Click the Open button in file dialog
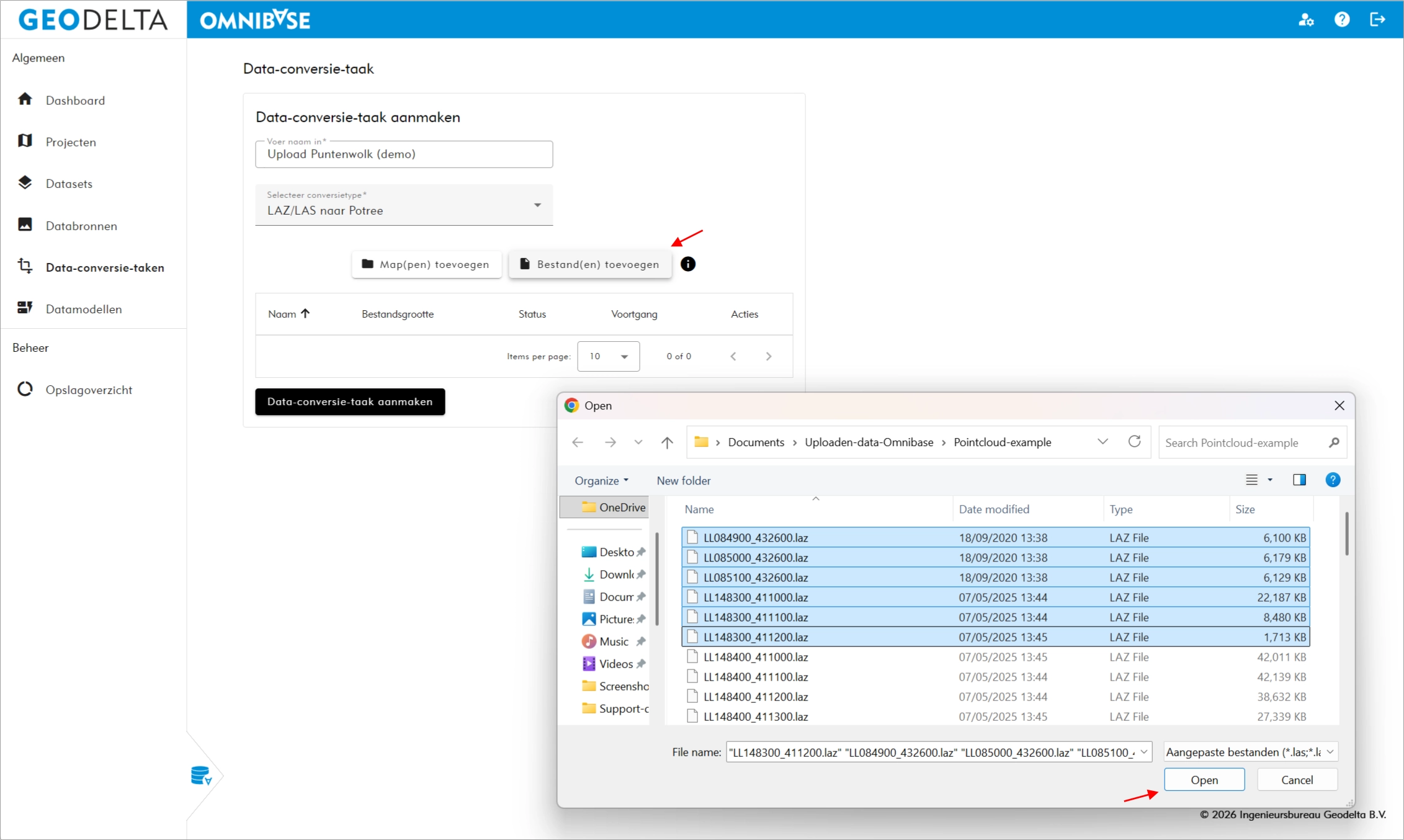This screenshot has width=1404, height=840. click(1204, 780)
